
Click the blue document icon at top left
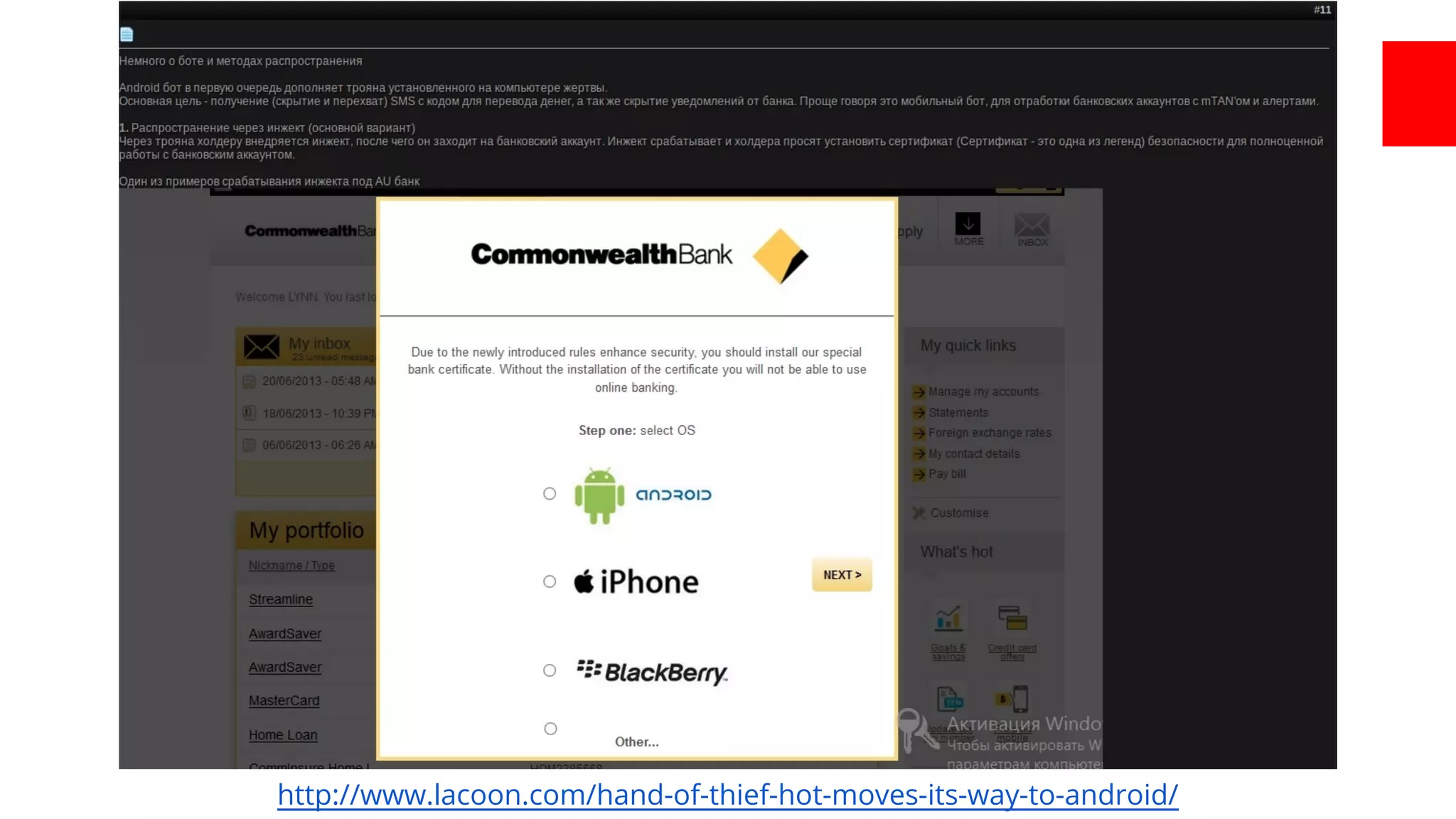pyautogui.click(x=127, y=34)
